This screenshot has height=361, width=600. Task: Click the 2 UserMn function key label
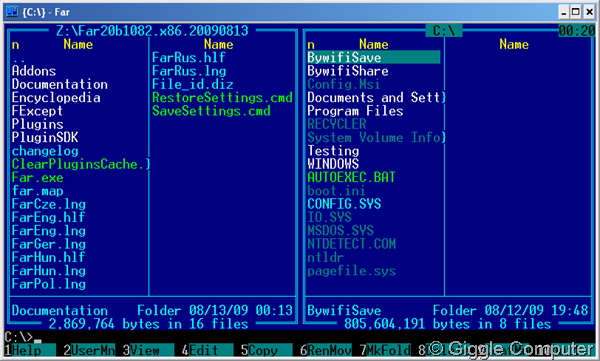(x=89, y=350)
